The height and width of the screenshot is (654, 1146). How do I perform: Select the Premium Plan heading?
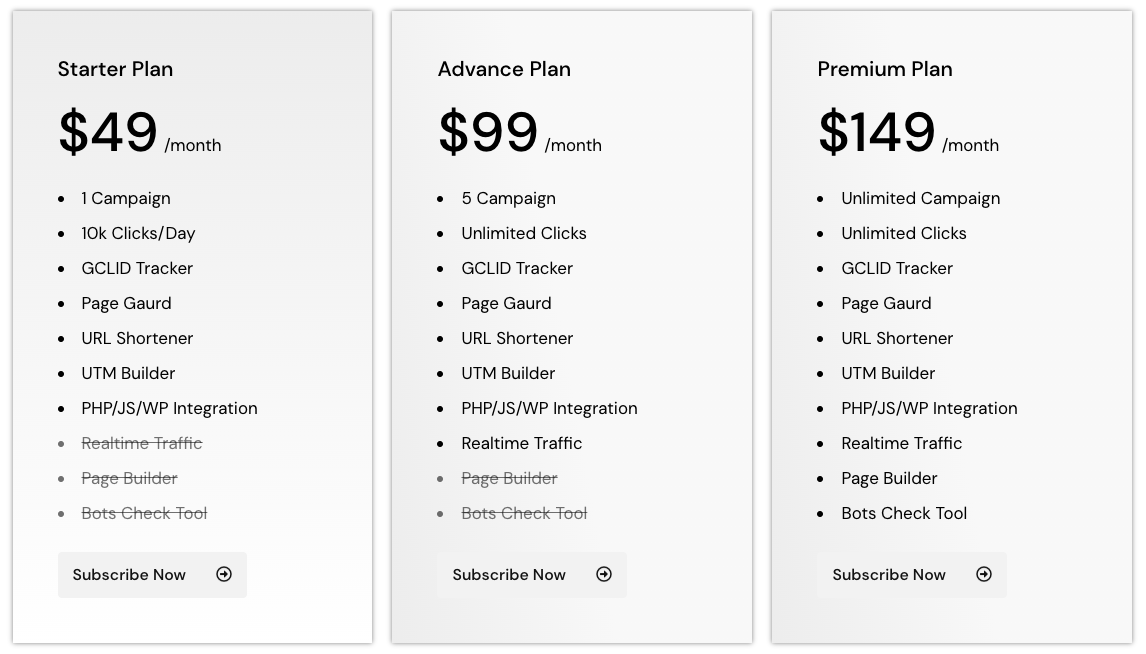pos(885,69)
